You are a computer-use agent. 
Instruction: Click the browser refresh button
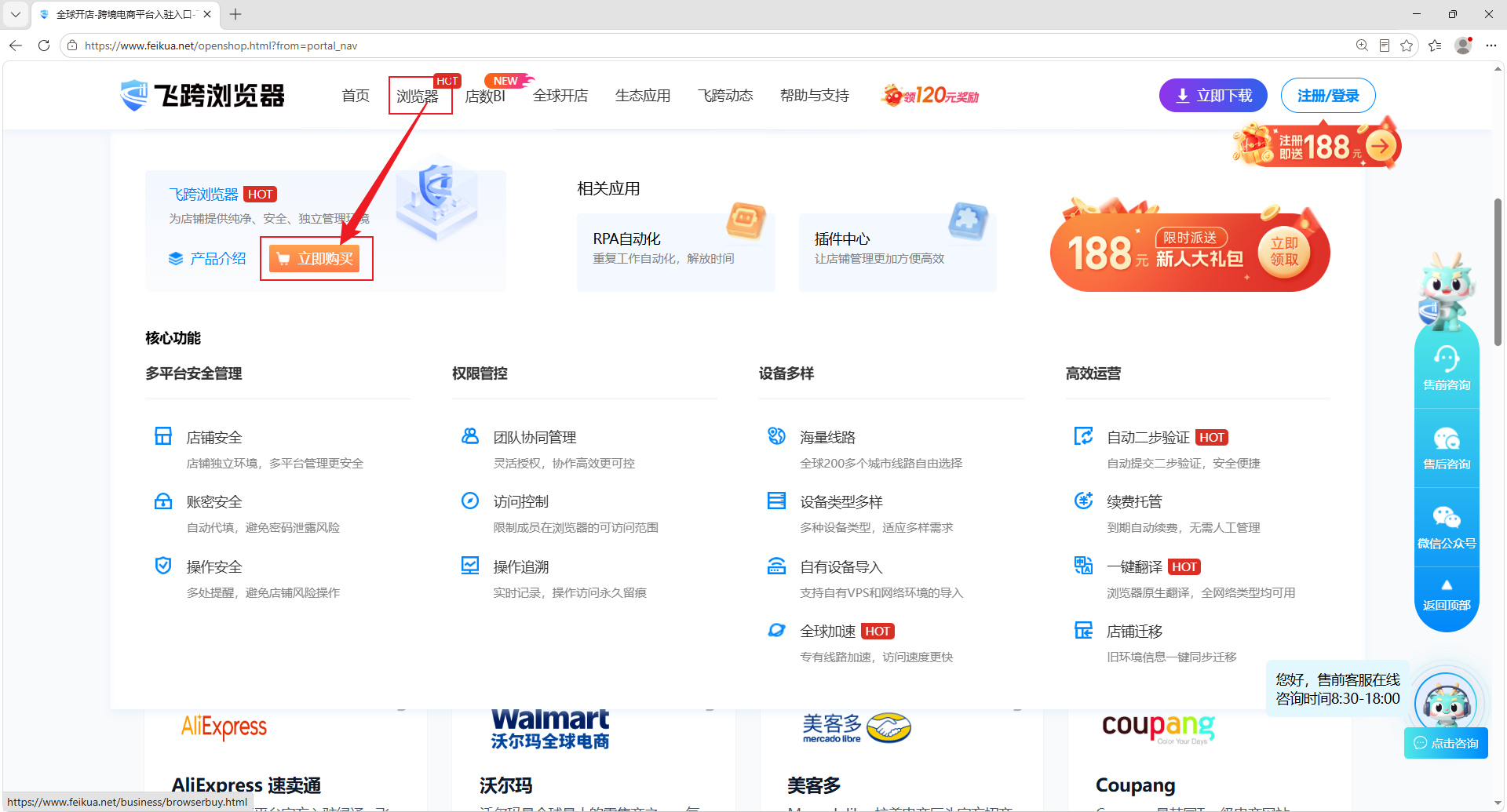(44, 46)
